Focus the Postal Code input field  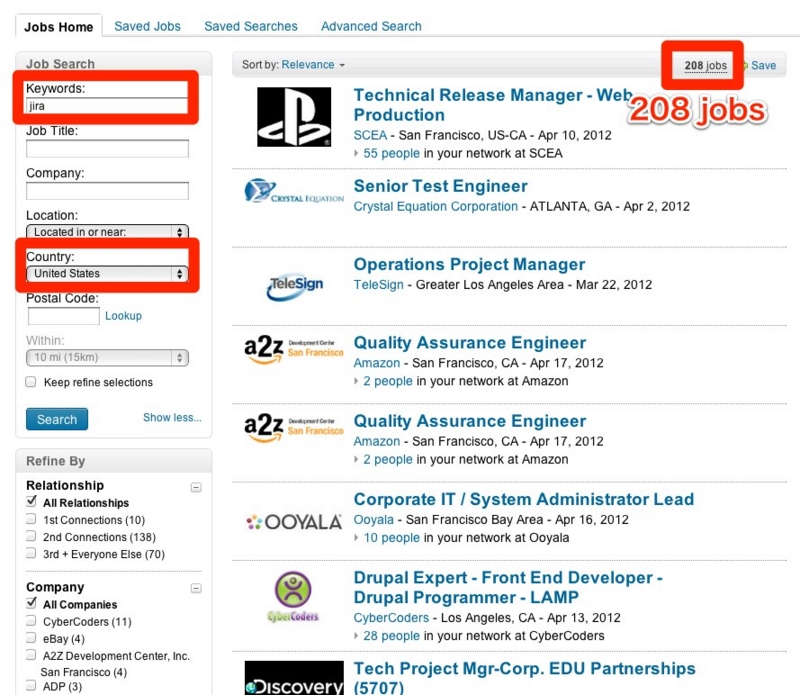tap(63, 316)
